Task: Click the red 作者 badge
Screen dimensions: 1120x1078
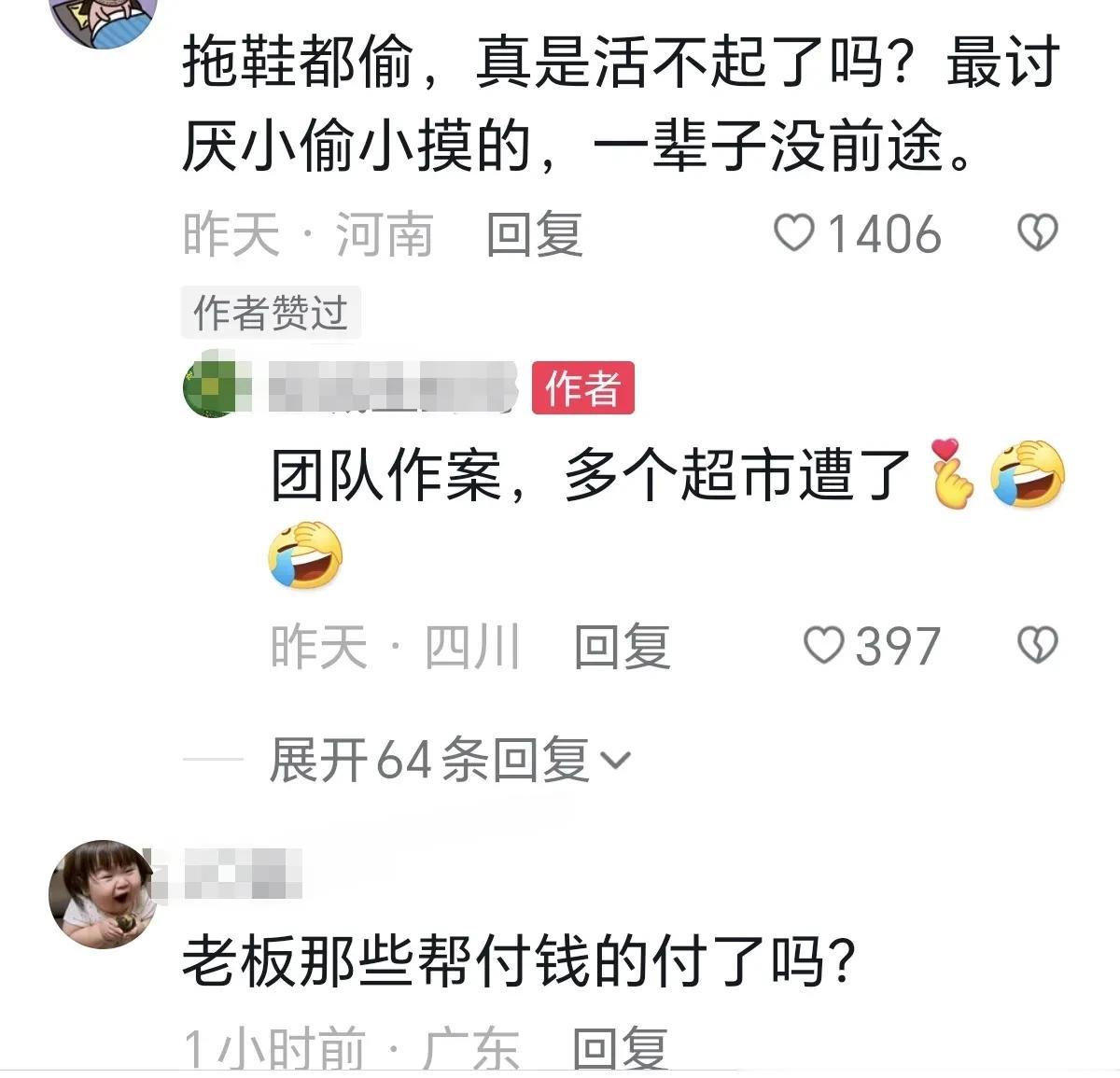Action: [583, 388]
